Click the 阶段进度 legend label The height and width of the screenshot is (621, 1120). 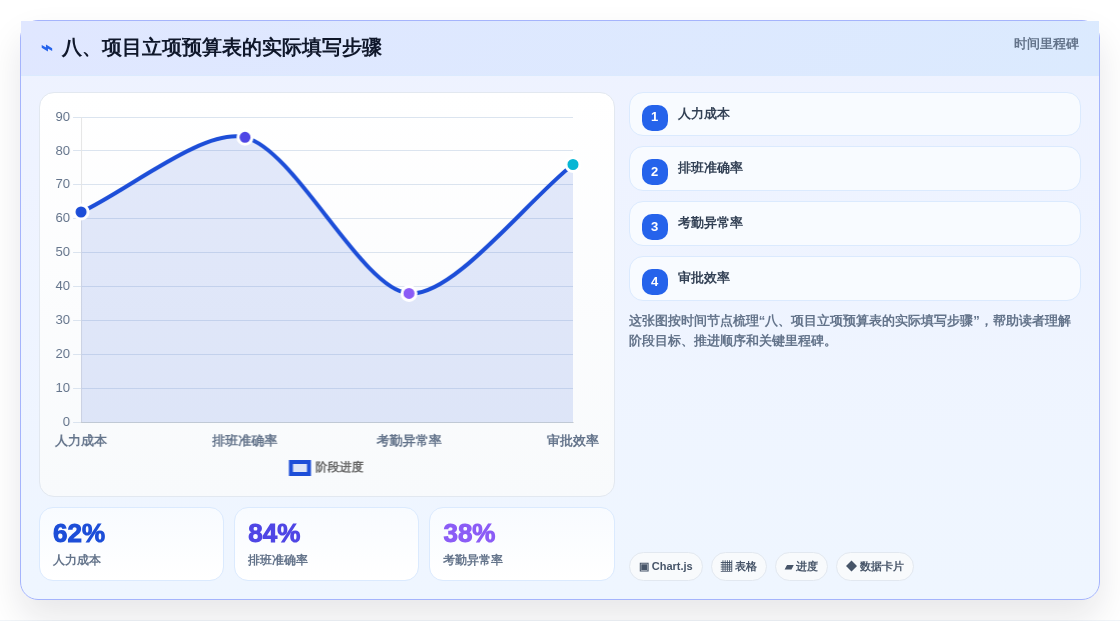[339, 467]
